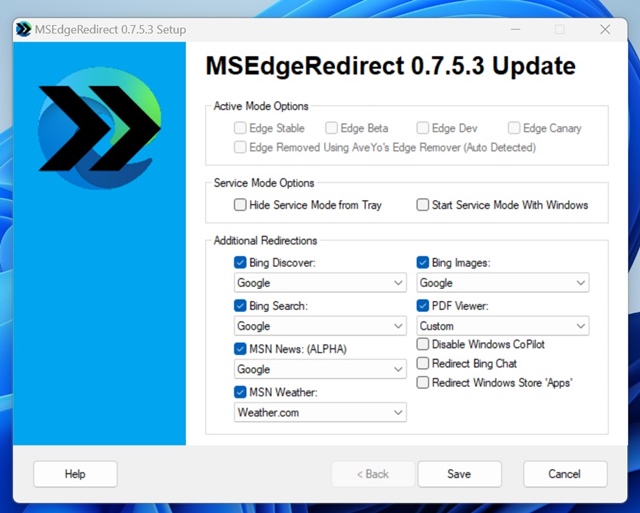
Task: Tick the Edge Stable checkbox
Action: click(240, 128)
